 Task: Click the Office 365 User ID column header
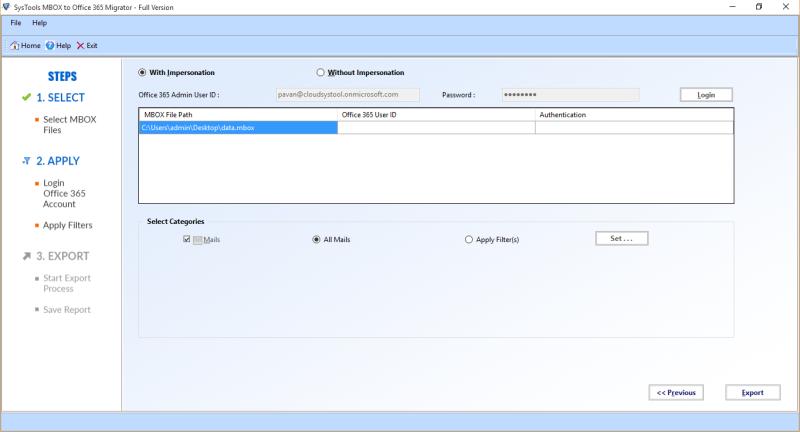436,115
